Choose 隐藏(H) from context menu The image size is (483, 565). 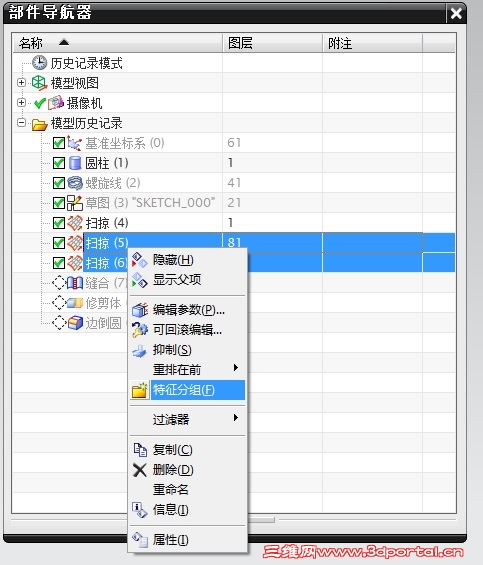187,260
